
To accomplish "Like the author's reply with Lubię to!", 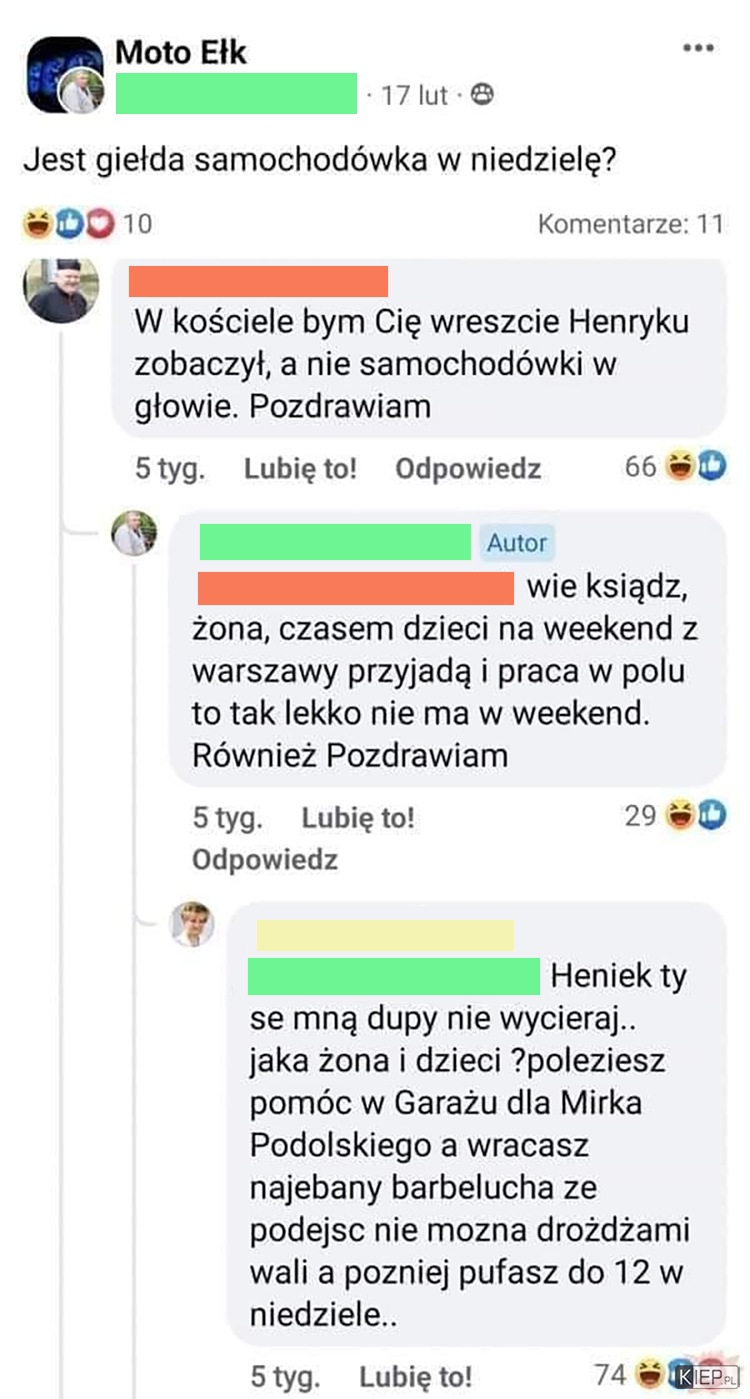I will pyautogui.click(x=358, y=818).
